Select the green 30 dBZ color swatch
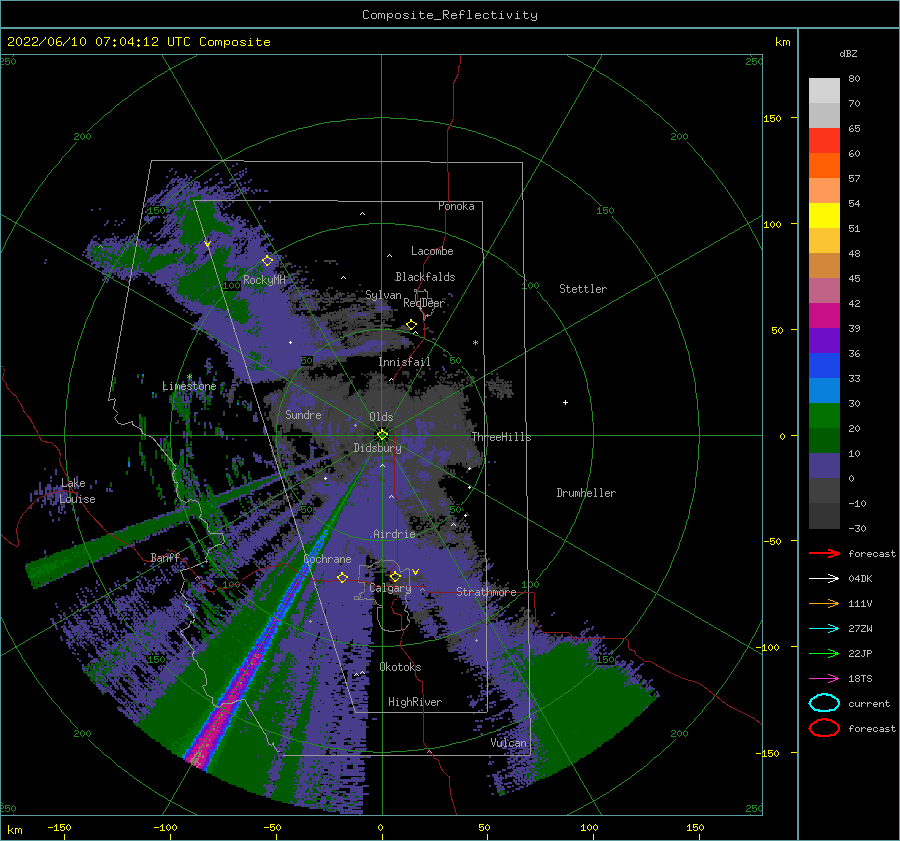The width and height of the screenshot is (900, 841). pyautogui.click(x=824, y=415)
